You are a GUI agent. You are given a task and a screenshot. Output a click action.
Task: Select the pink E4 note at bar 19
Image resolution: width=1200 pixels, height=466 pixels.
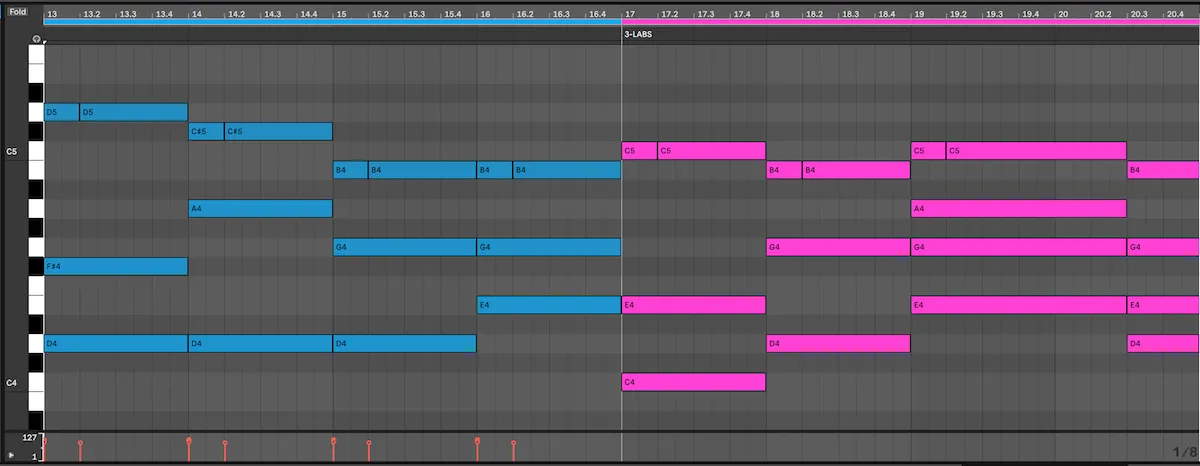[1019, 305]
